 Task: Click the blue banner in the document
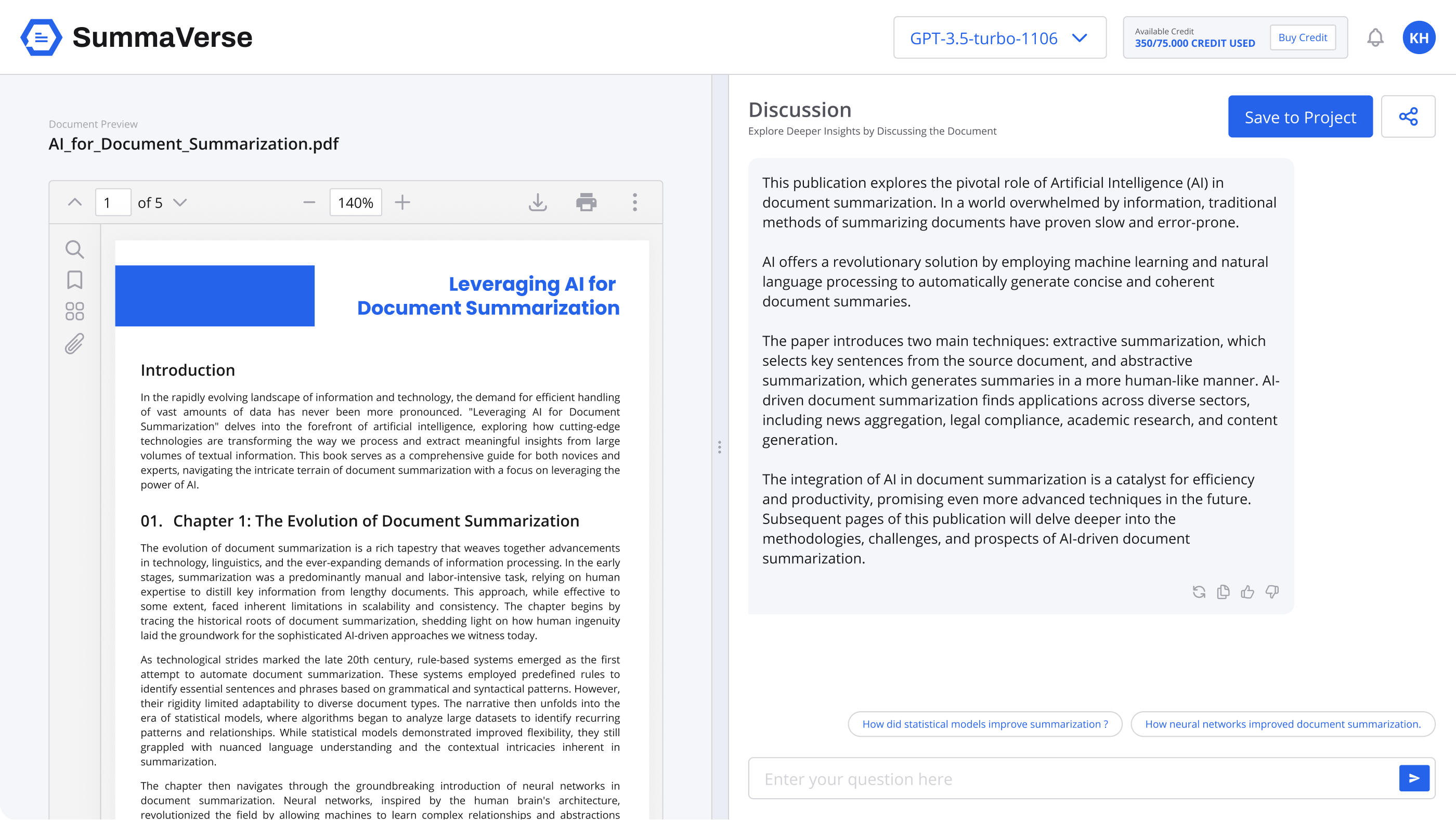[x=215, y=296]
